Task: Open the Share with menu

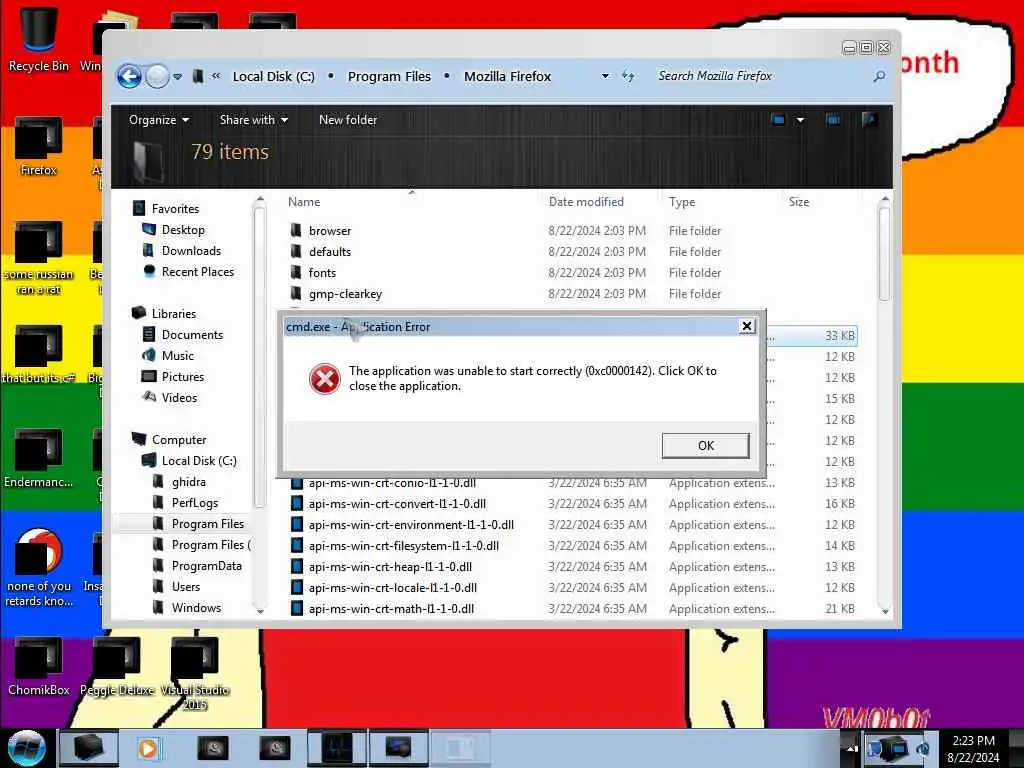Action: (253, 120)
